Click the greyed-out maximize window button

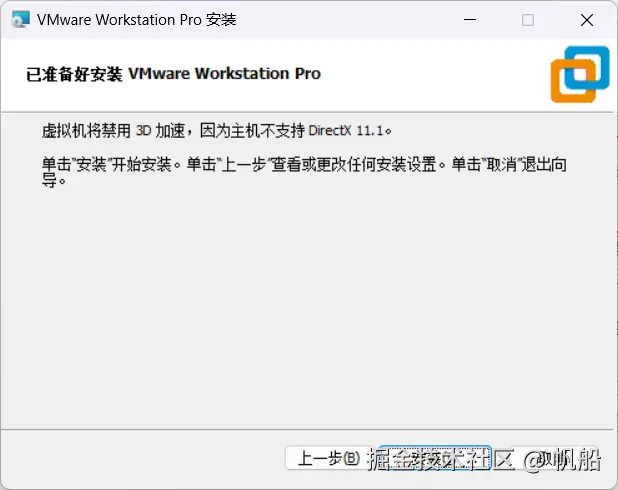tap(528, 20)
